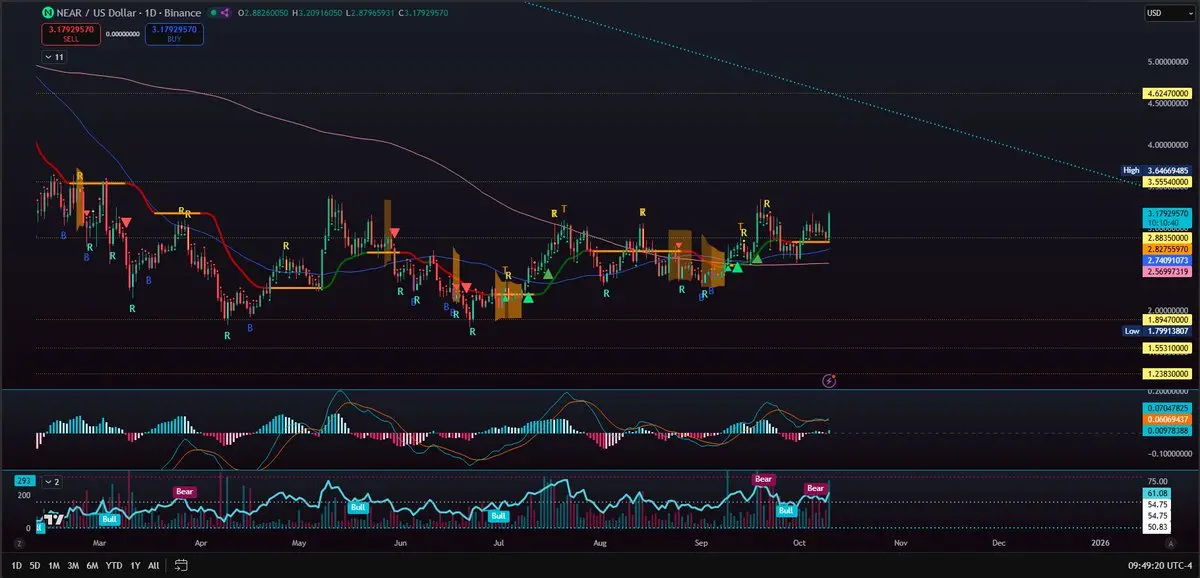Click the 2.88350000 yellow price label
Image resolution: width=1200 pixels, height=578 pixels.
click(1166, 237)
